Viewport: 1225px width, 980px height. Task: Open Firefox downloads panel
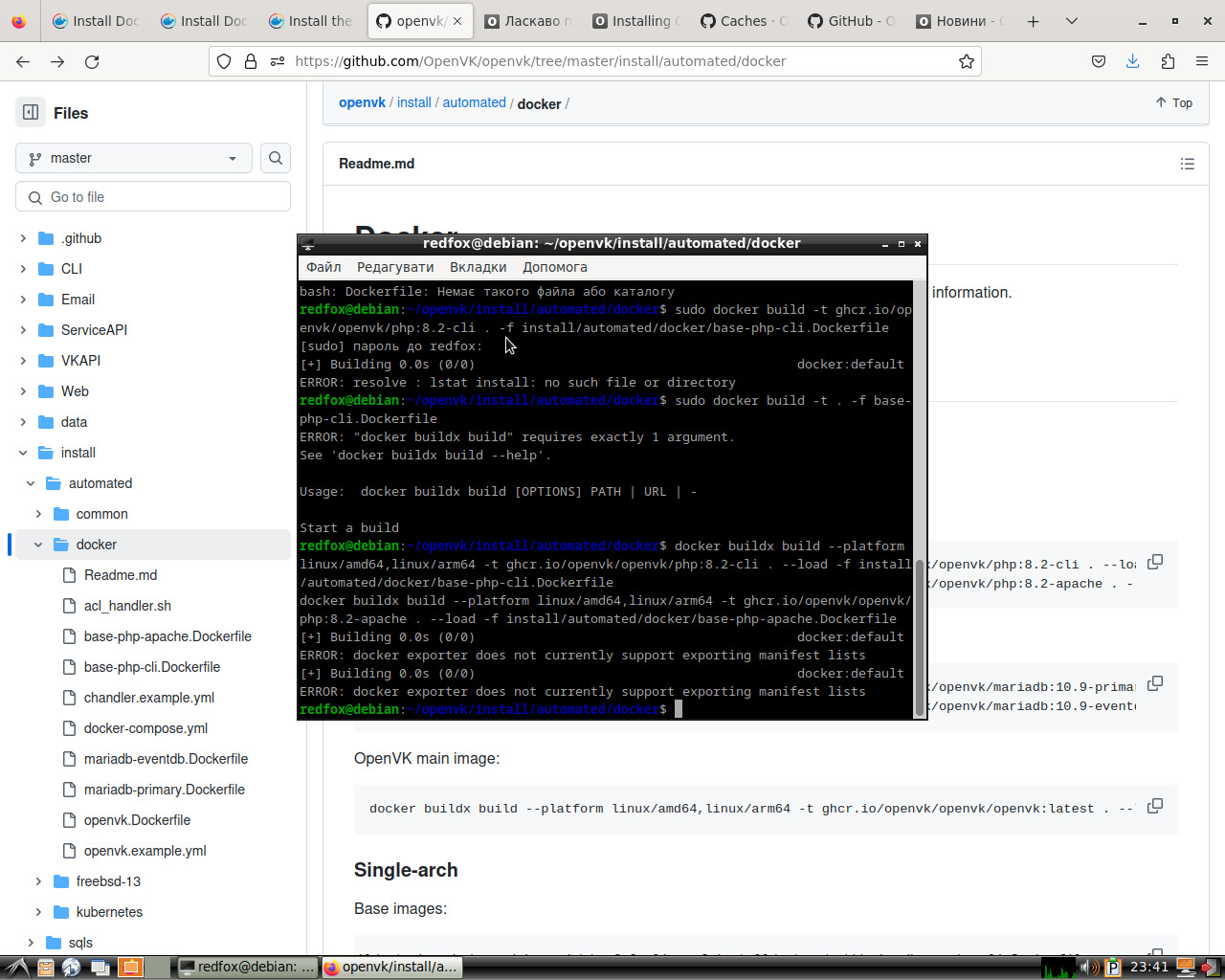pos(1132,61)
